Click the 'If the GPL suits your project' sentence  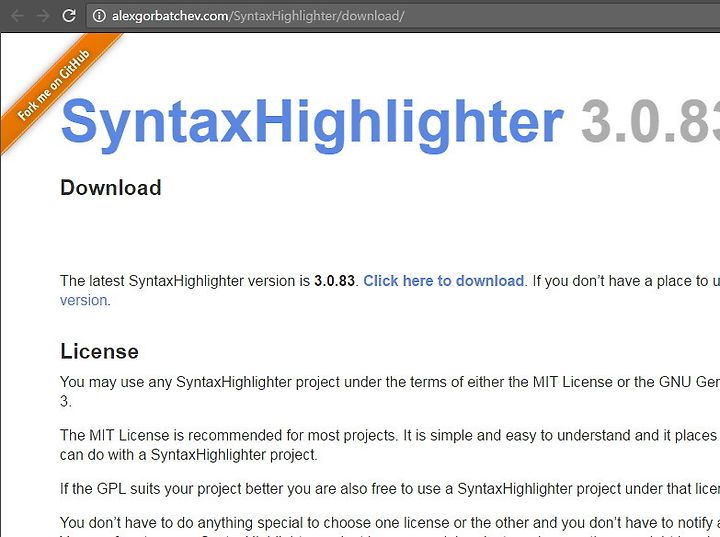[x=390, y=489]
